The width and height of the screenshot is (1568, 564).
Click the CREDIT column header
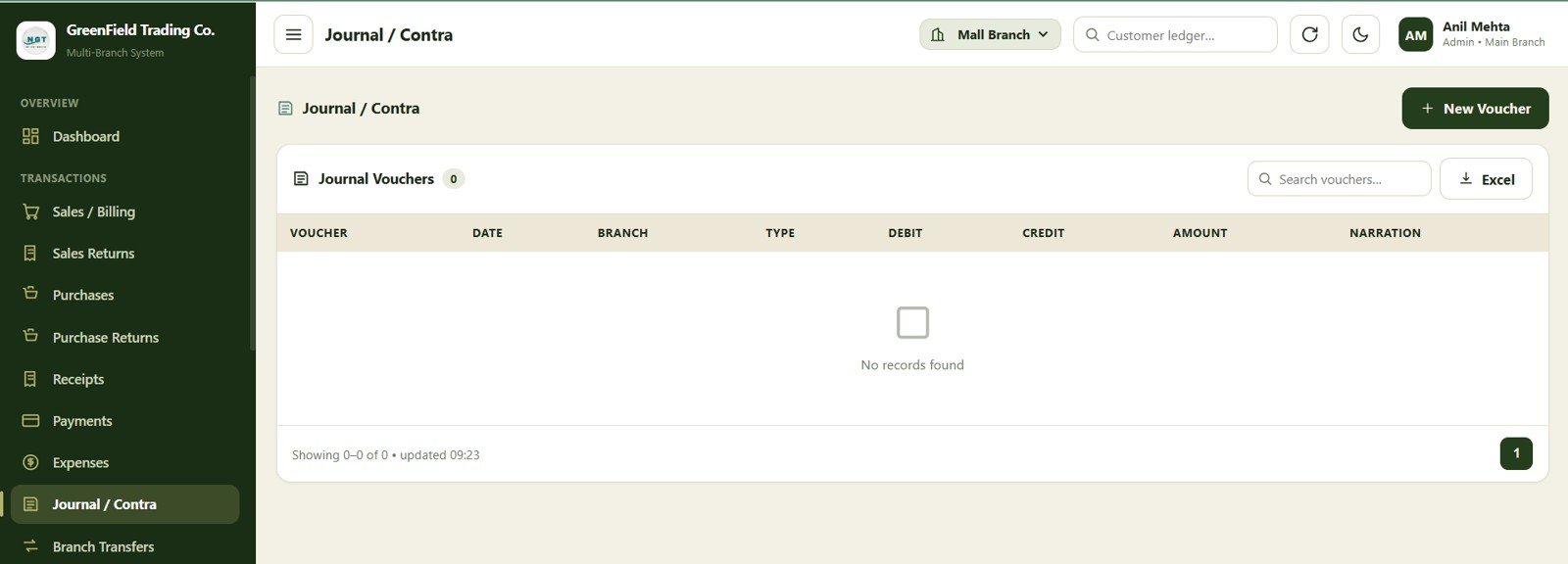click(x=1043, y=233)
